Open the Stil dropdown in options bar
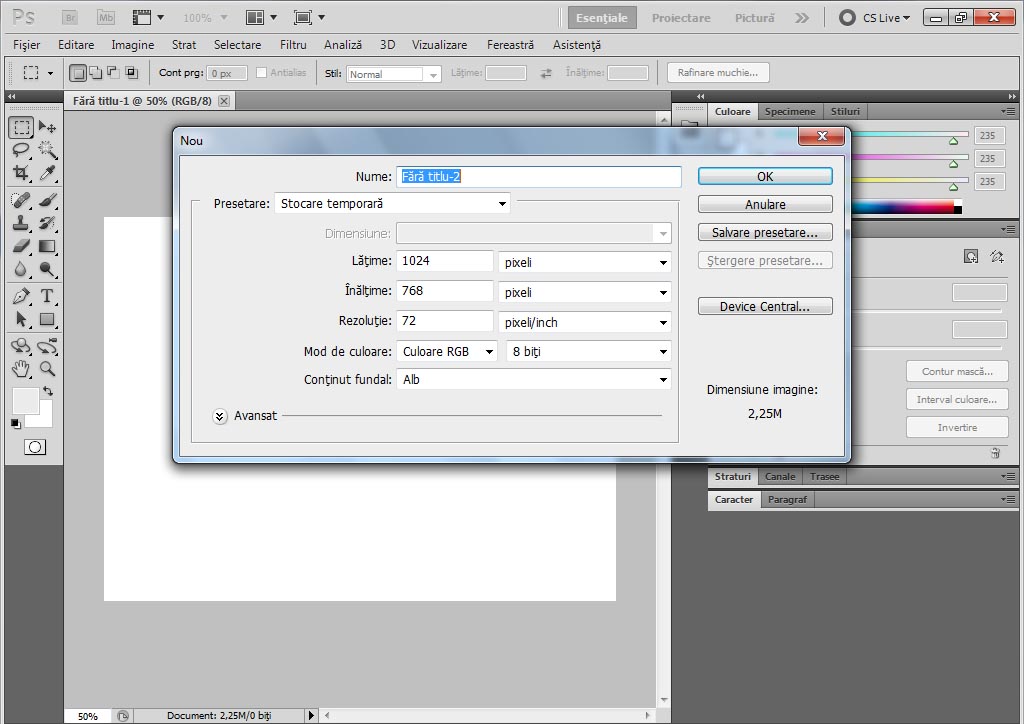The width and height of the screenshot is (1024, 724). click(394, 74)
